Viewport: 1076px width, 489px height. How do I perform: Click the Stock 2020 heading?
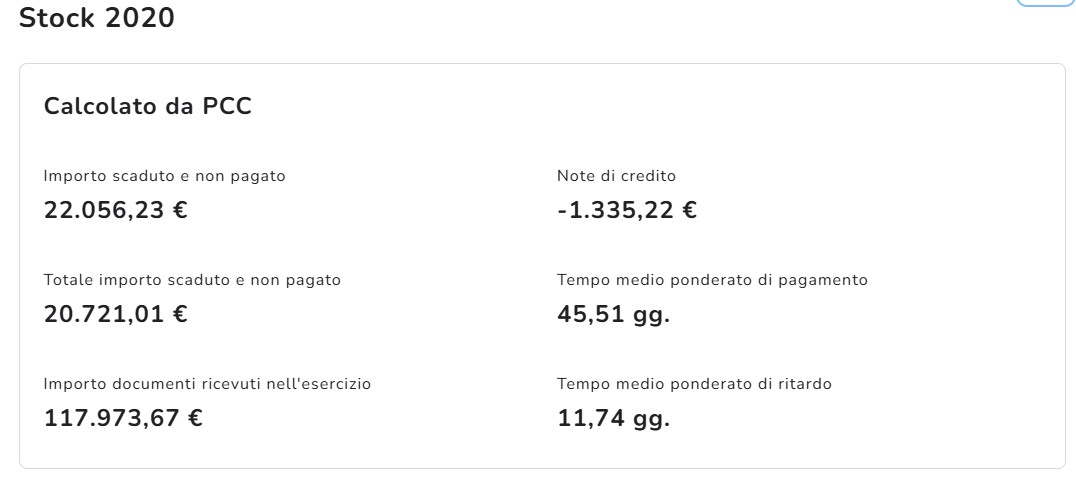97,18
